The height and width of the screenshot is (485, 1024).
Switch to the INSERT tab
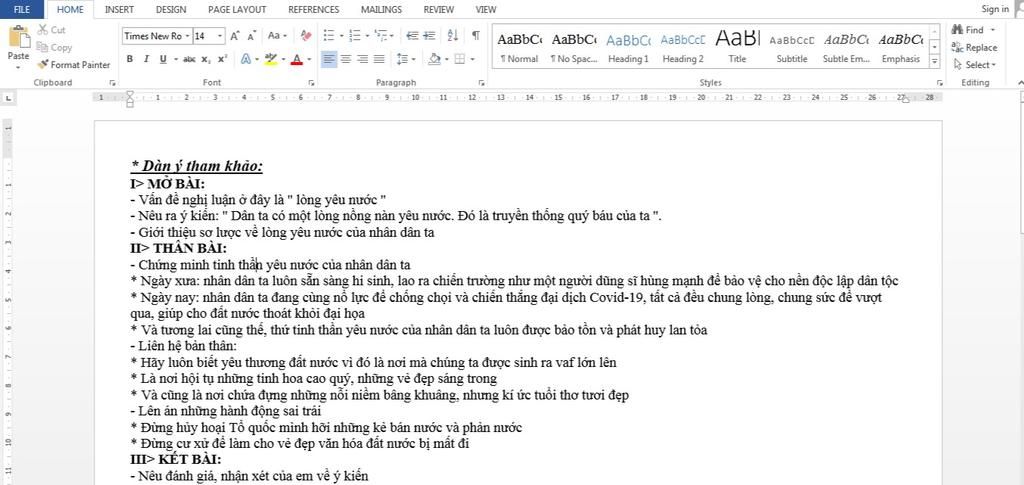(x=119, y=9)
